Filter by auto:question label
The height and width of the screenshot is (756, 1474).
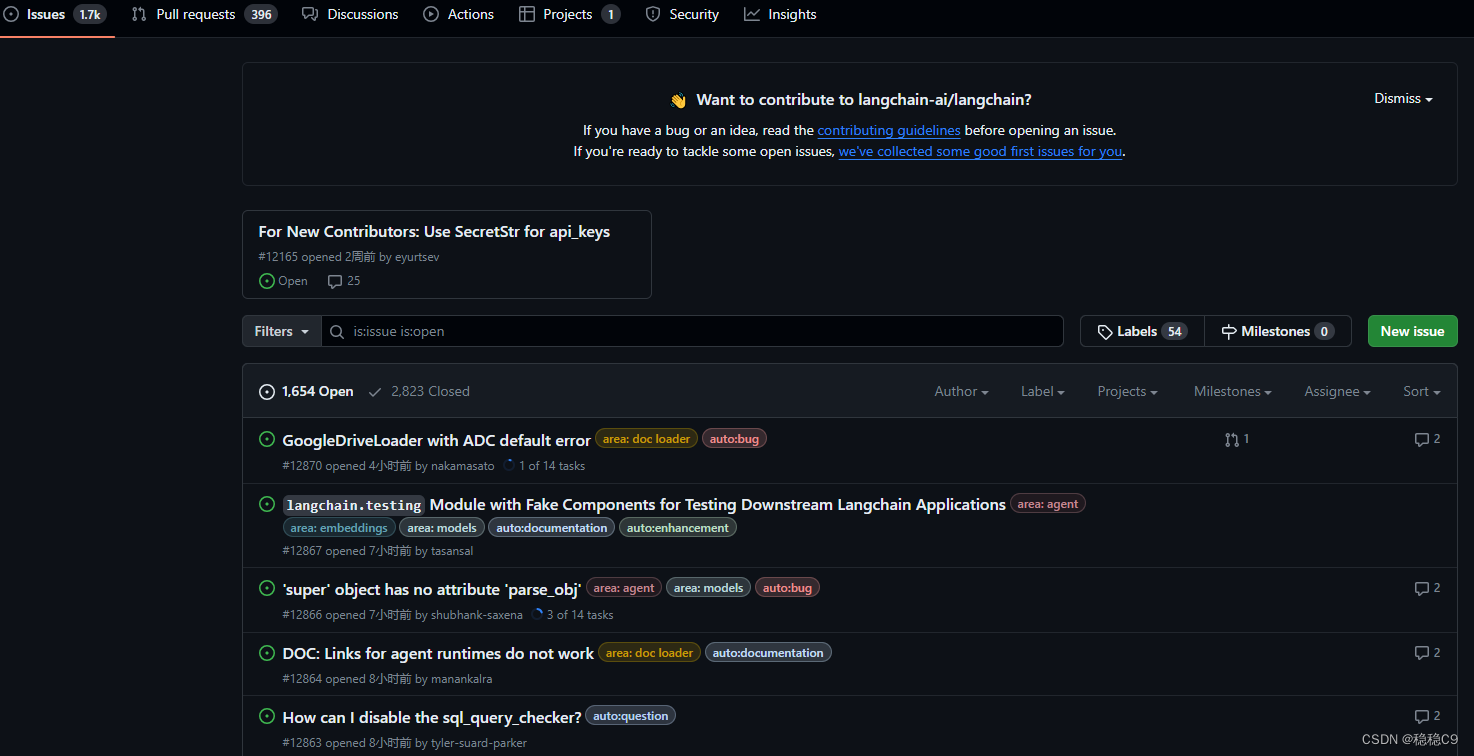pyautogui.click(x=631, y=716)
